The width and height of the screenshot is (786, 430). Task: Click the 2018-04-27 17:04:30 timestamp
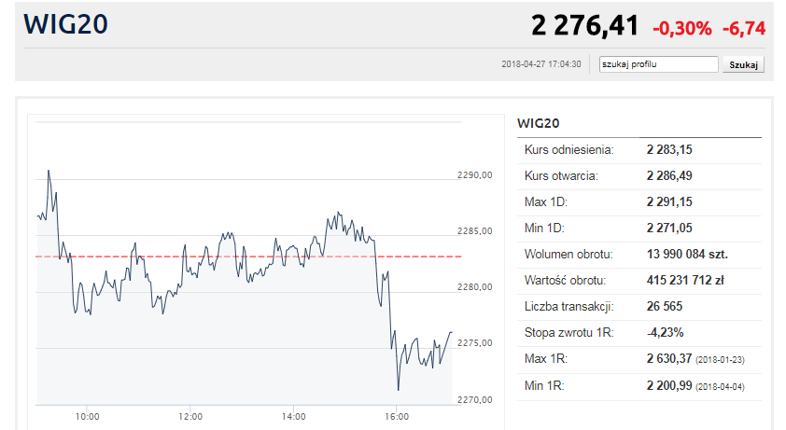(x=539, y=64)
